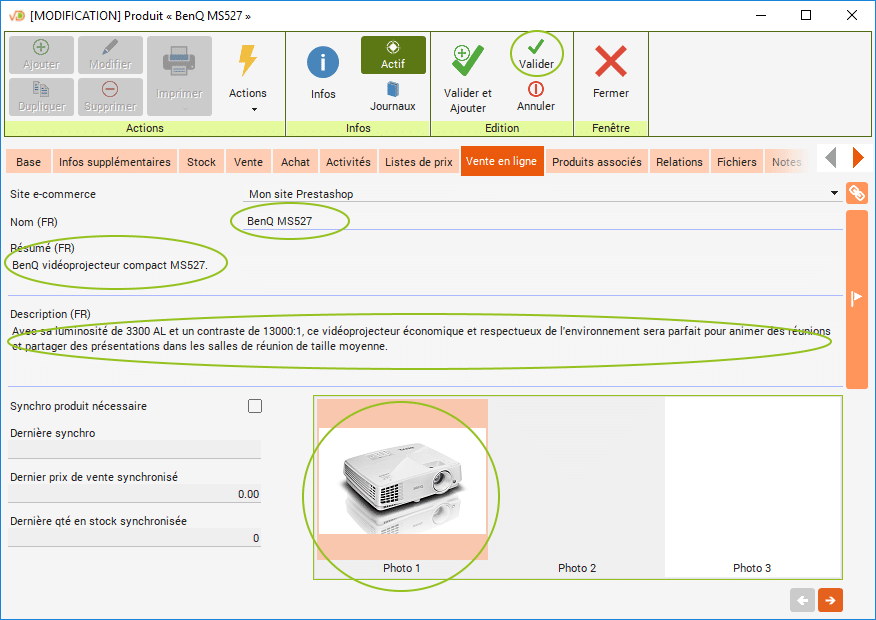
Task: Open the Site e-commerce dropdown
Action: 832,194
